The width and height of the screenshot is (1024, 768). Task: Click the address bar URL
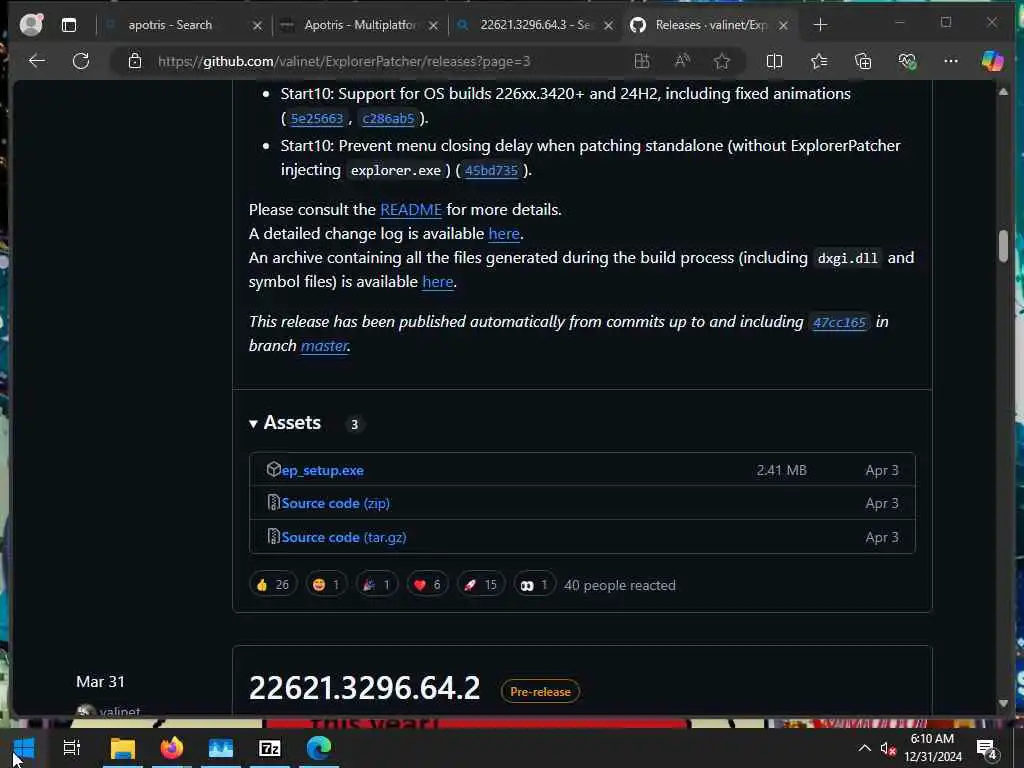[x=344, y=61]
